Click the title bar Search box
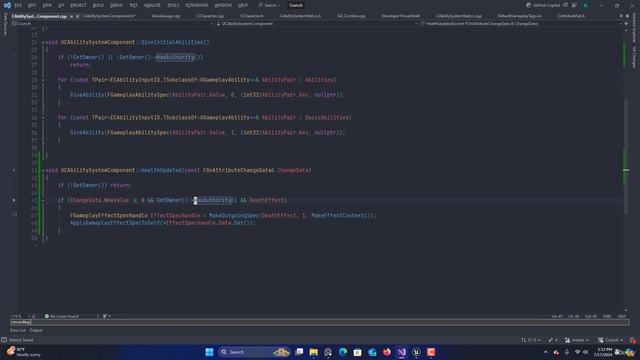The height and width of the screenshot is (360, 640). coord(269,5)
